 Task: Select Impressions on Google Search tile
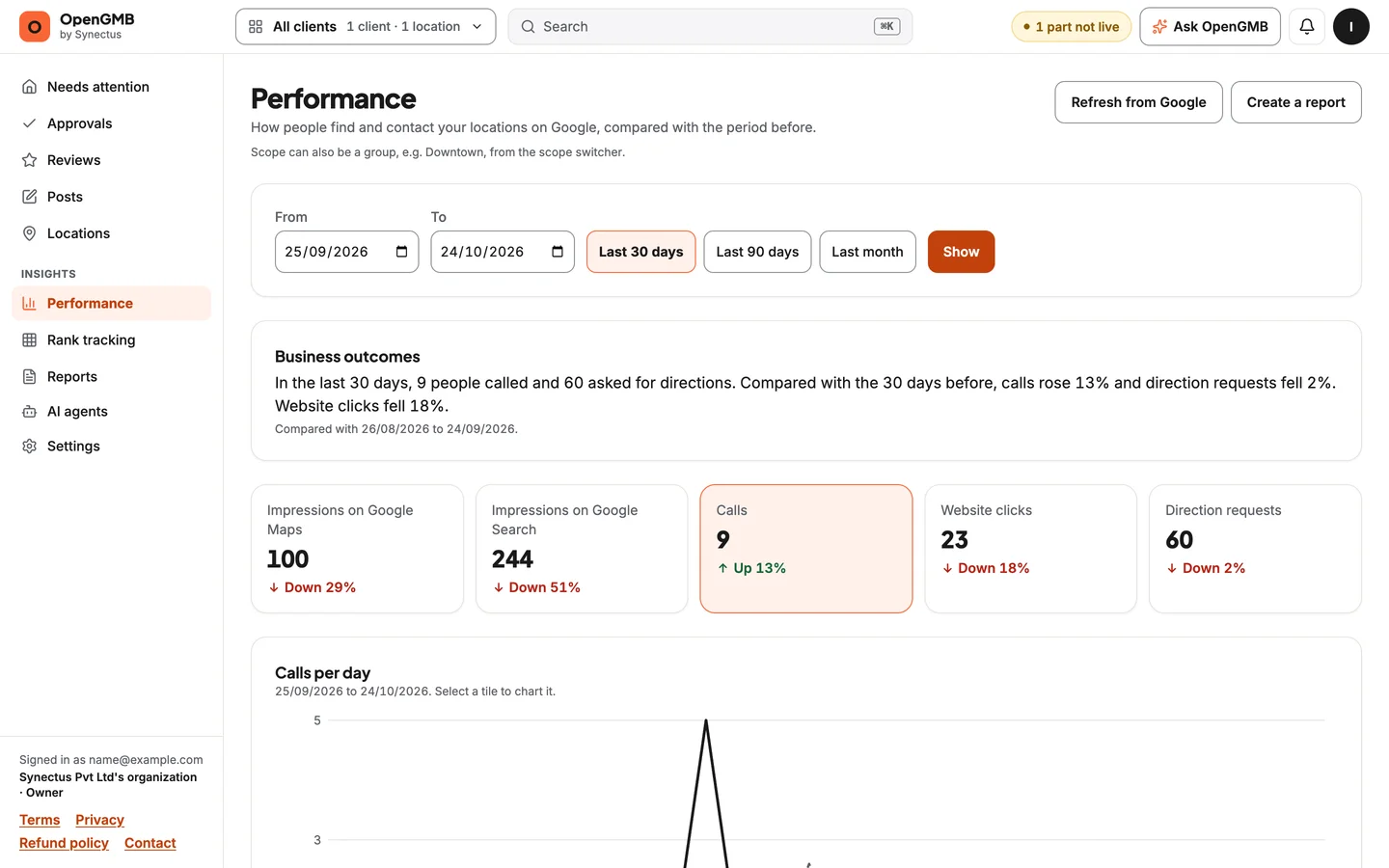[582, 549]
